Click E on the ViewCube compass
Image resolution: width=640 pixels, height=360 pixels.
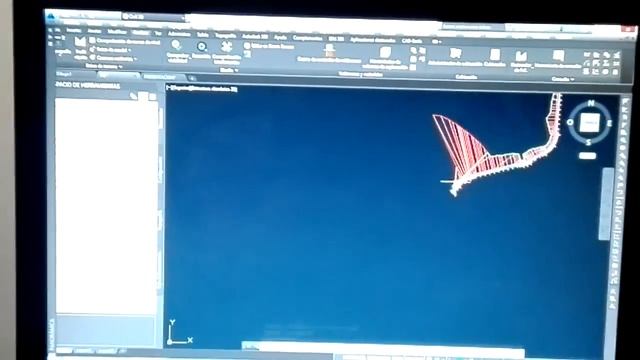[x=609, y=124]
